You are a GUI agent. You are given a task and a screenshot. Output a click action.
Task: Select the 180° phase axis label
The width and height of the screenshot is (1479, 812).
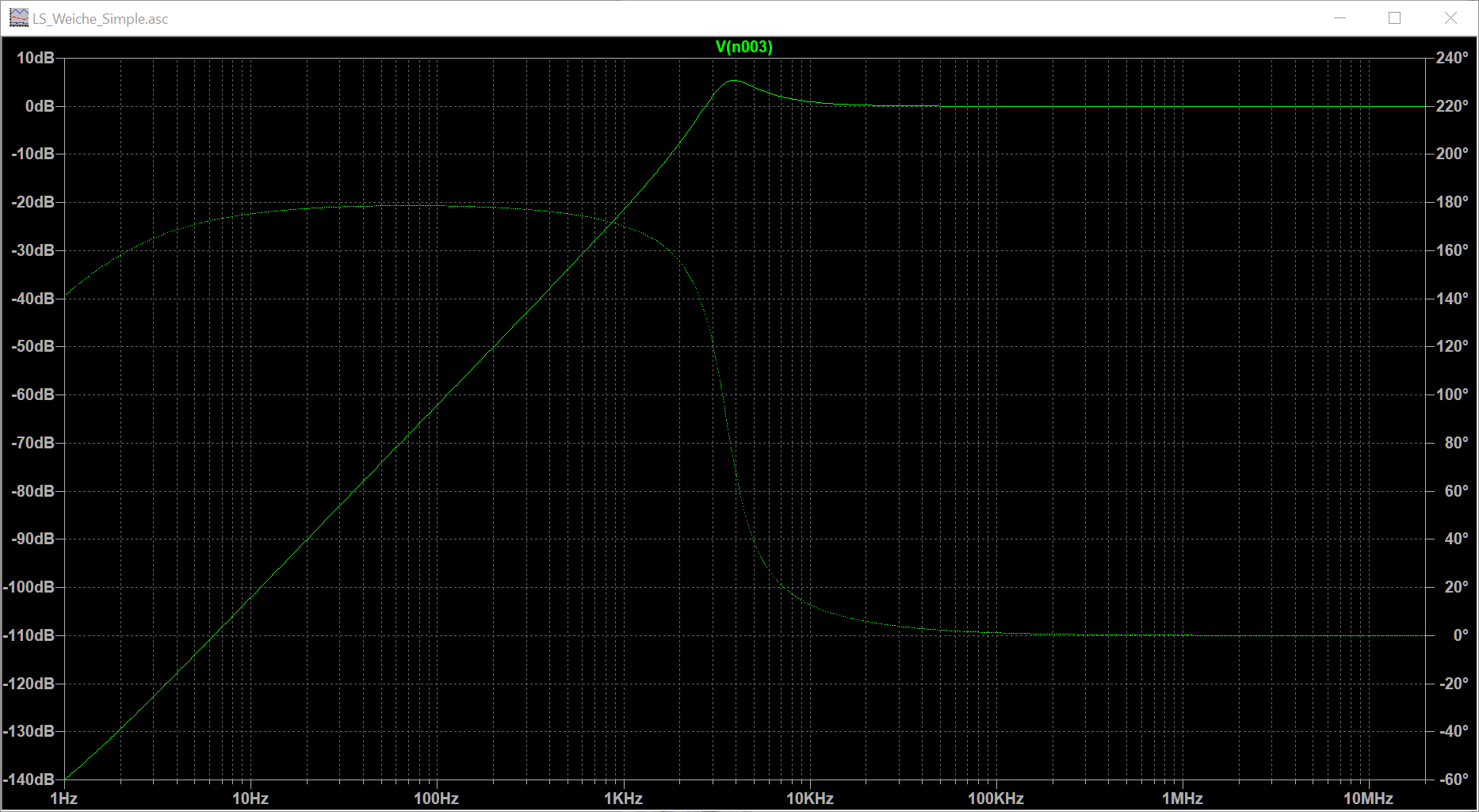click(1452, 202)
